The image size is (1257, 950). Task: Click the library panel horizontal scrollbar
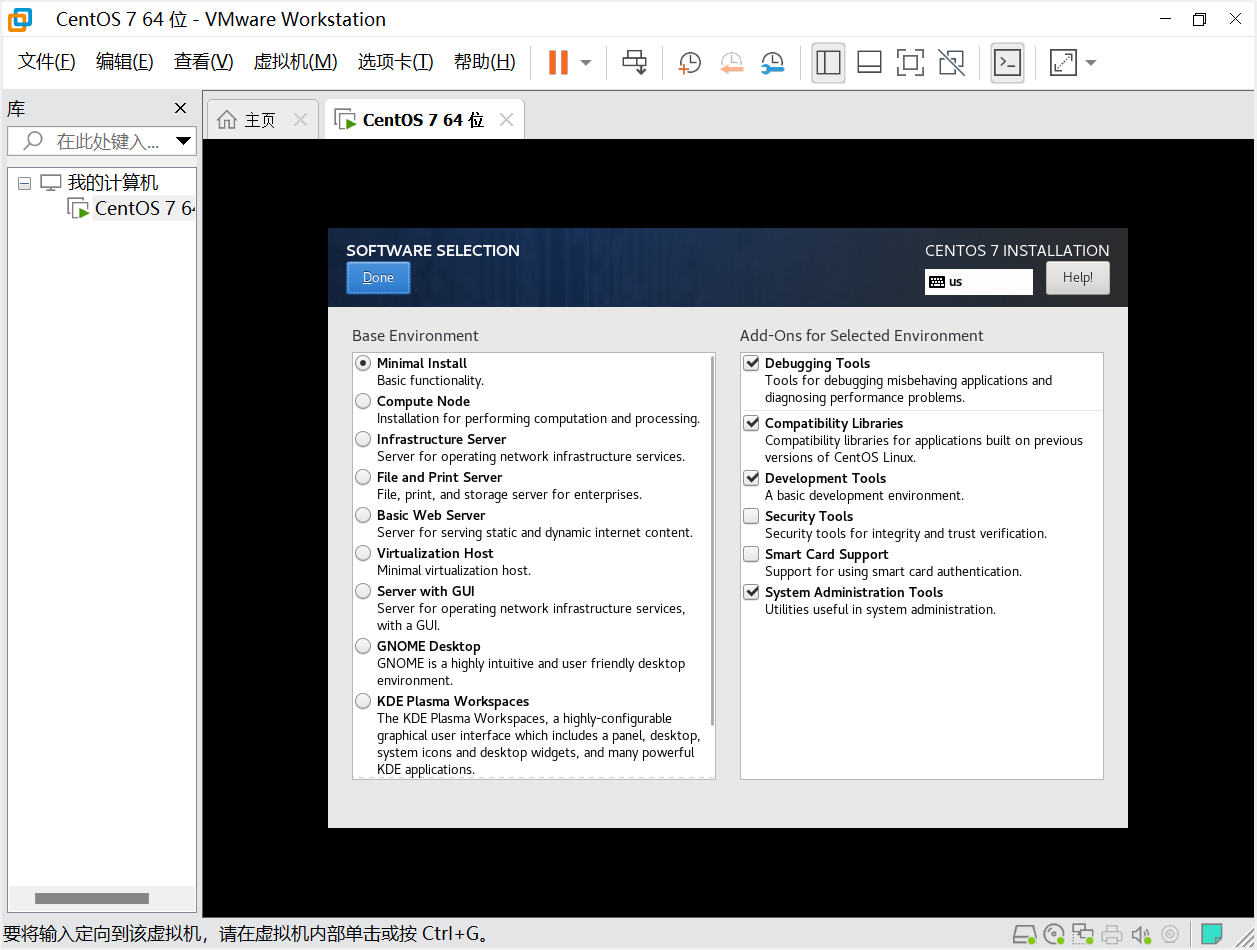click(x=92, y=898)
